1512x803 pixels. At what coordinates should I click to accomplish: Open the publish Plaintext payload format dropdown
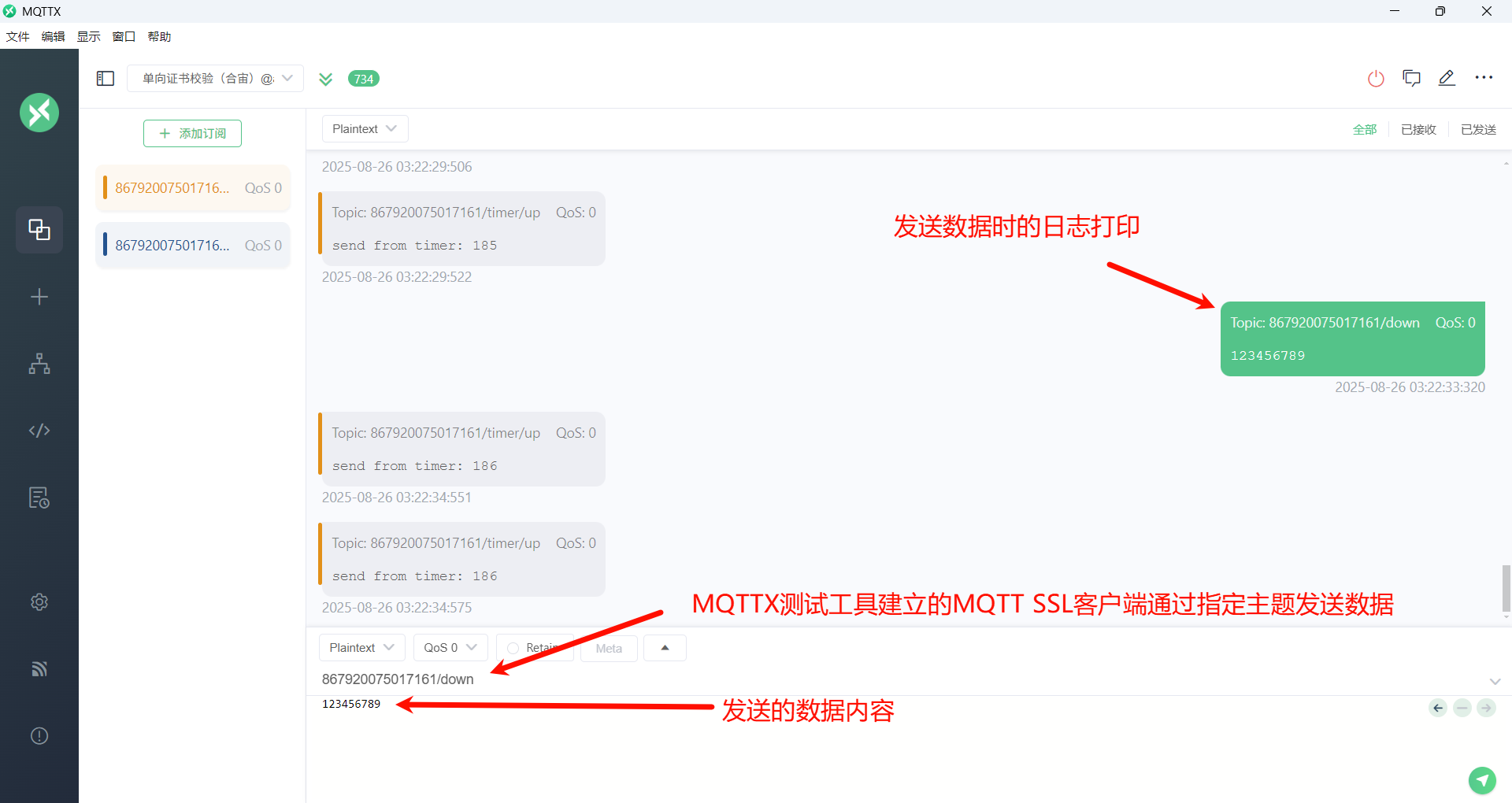tap(361, 648)
